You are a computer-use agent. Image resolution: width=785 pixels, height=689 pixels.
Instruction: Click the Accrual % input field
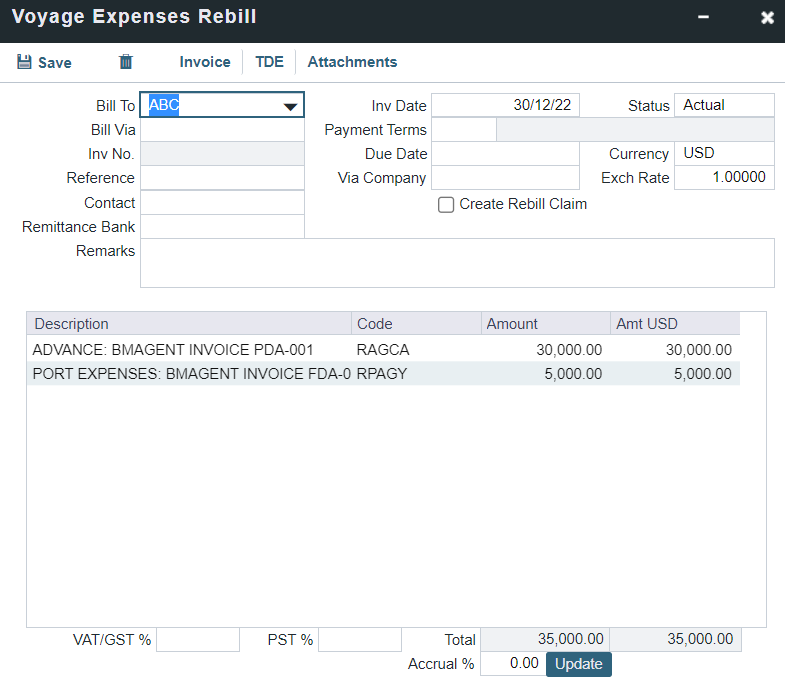click(512, 664)
